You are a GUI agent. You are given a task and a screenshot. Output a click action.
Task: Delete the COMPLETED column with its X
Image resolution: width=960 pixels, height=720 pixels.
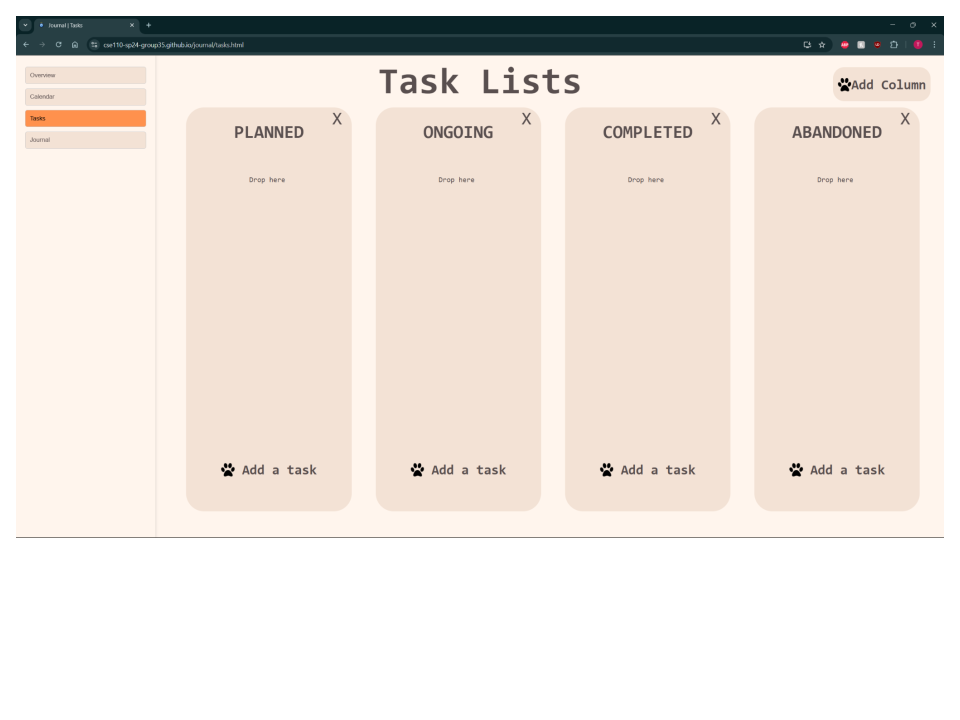[x=714, y=118]
